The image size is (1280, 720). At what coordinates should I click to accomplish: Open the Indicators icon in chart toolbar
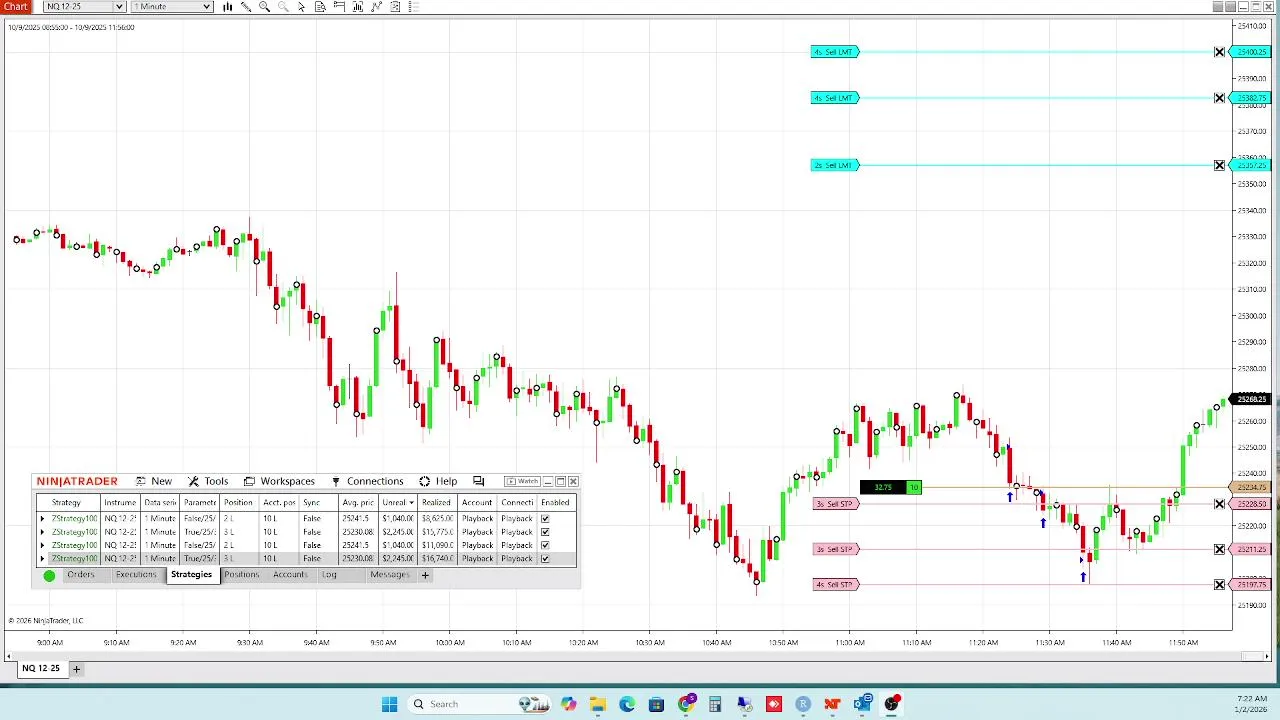pos(358,7)
